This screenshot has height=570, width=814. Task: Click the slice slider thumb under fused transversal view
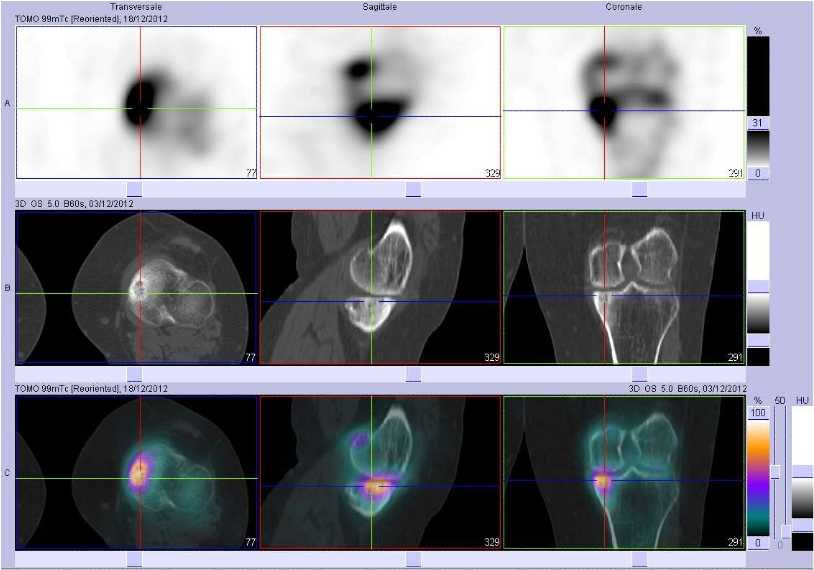[134, 559]
